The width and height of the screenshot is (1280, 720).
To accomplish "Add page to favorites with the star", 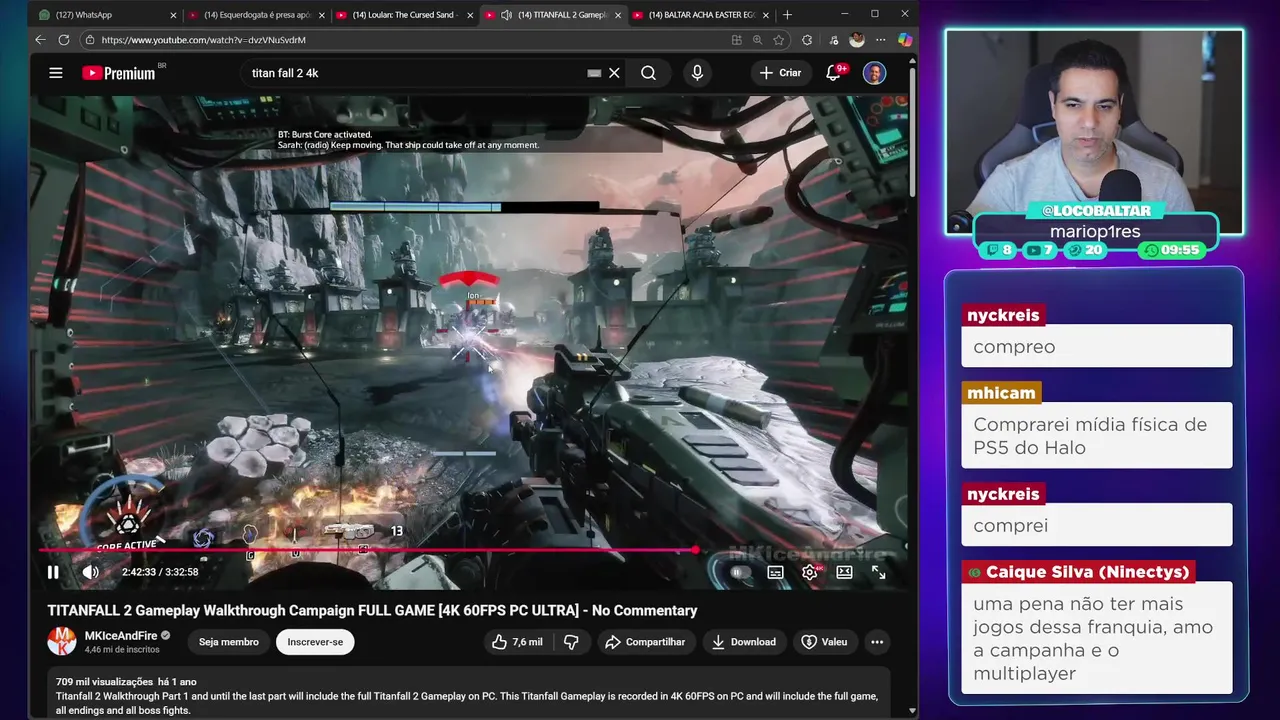I will (778, 40).
